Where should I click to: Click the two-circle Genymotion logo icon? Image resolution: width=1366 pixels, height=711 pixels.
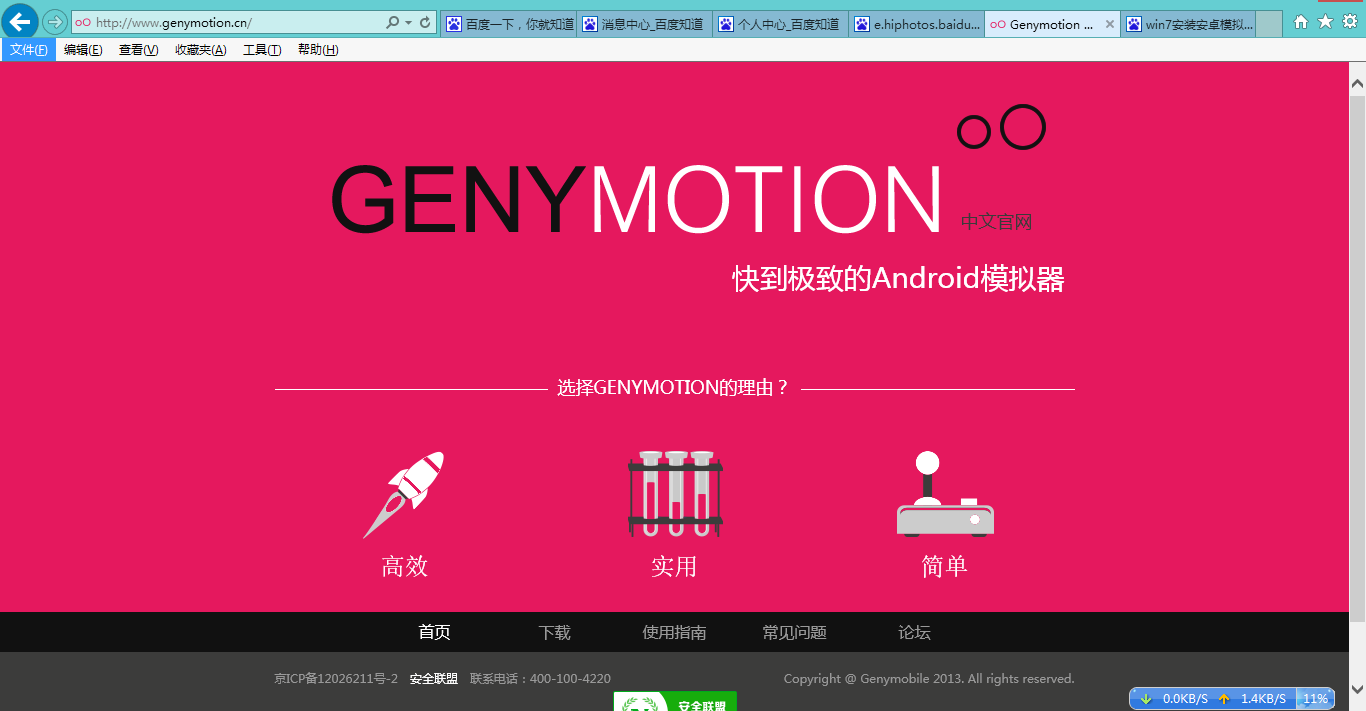pos(1001,128)
